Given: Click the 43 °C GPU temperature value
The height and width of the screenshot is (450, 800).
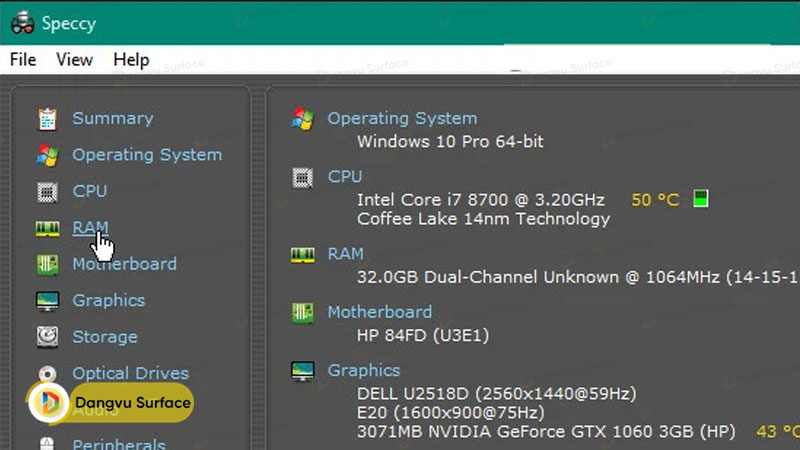Looking at the screenshot, I should pyautogui.click(x=778, y=432).
